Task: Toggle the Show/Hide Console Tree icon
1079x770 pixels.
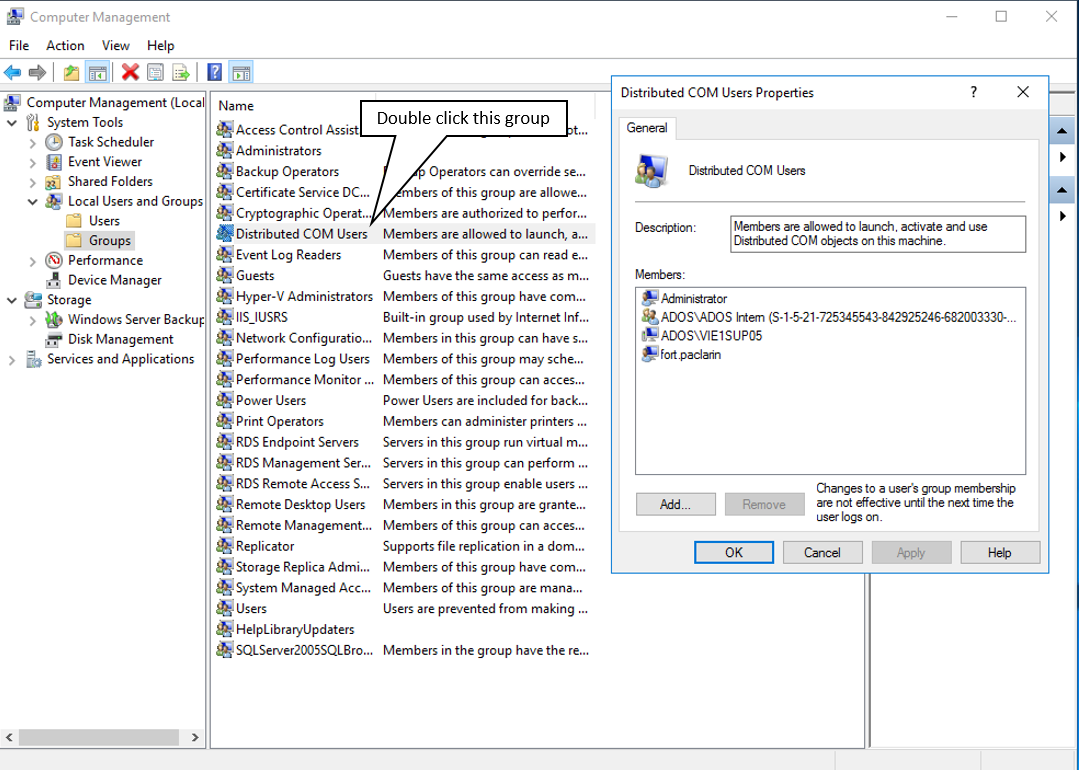Action: point(98,72)
